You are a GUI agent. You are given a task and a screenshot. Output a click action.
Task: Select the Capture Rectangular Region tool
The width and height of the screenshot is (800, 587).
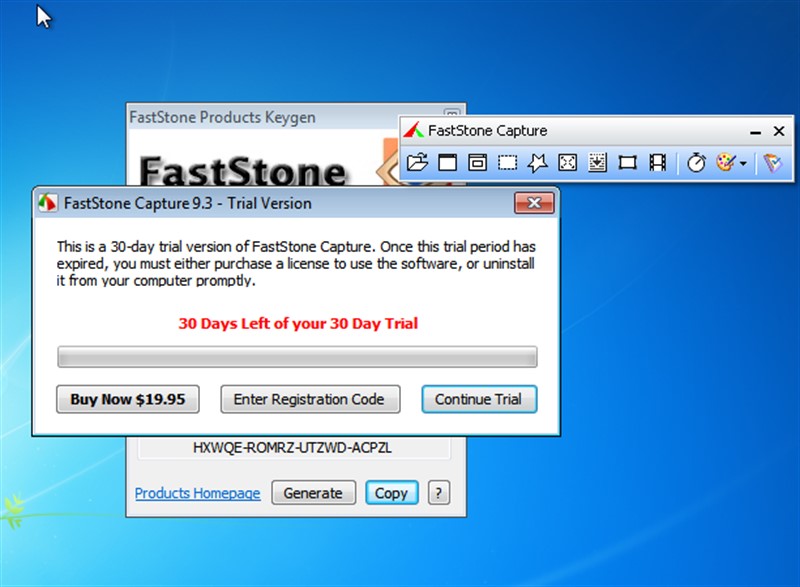tap(507, 163)
